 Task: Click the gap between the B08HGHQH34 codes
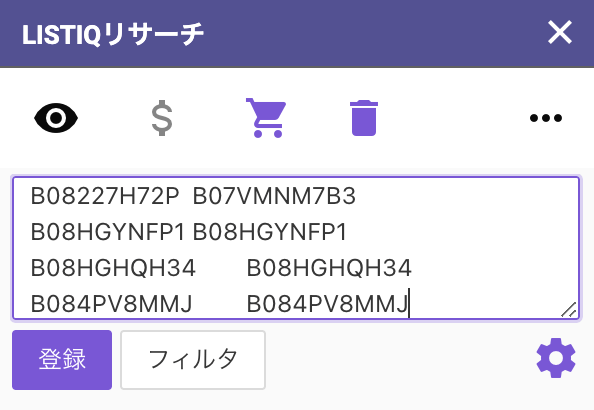click(221, 268)
